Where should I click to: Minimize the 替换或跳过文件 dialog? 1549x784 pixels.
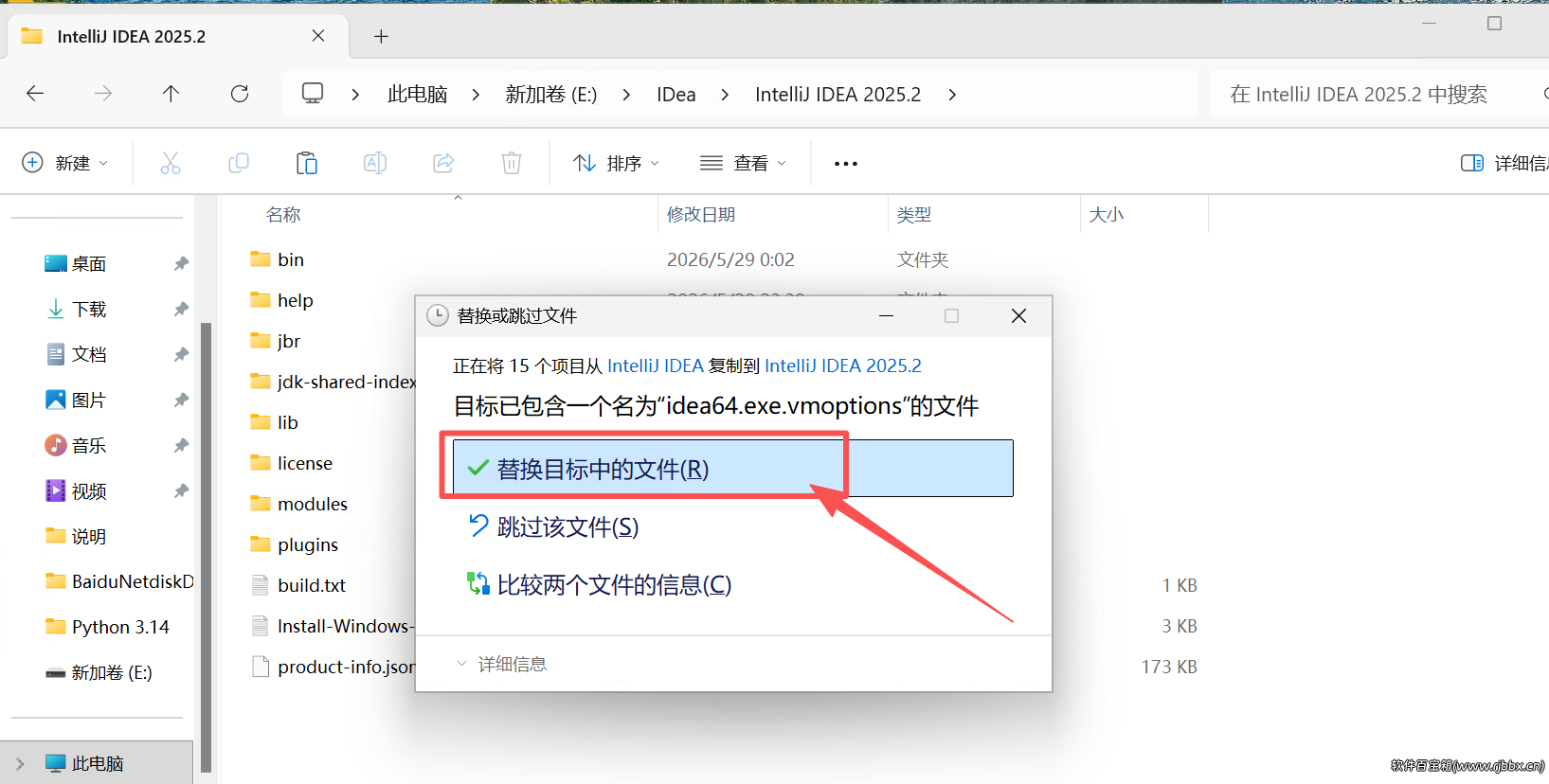coord(886,316)
